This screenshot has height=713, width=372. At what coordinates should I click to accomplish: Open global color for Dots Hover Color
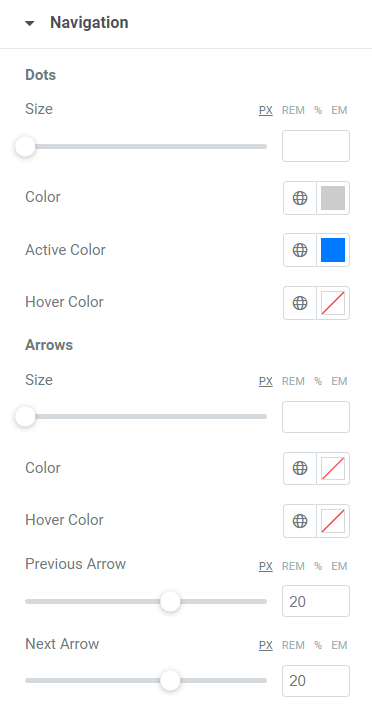pyautogui.click(x=300, y=303)
